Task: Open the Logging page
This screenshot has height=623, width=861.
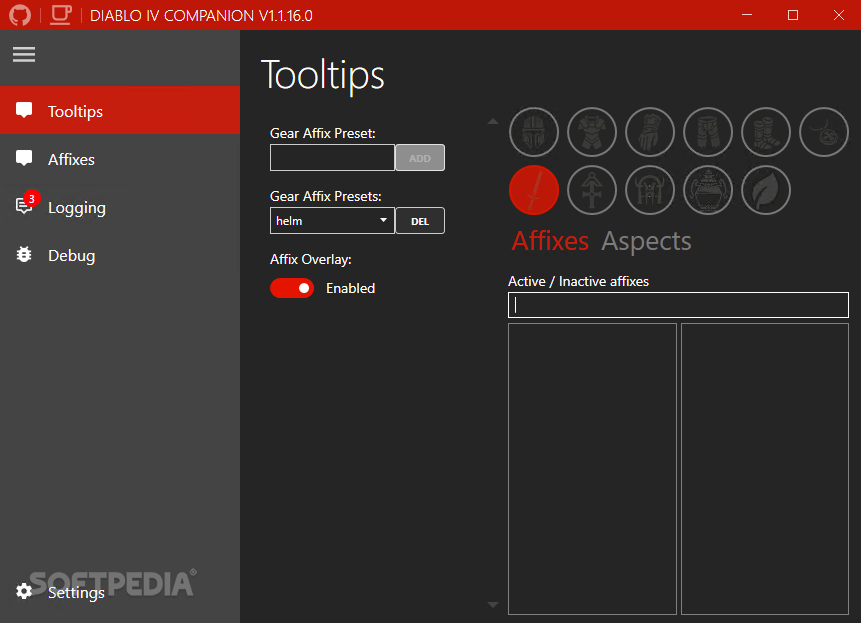Action: click(120, 207)
